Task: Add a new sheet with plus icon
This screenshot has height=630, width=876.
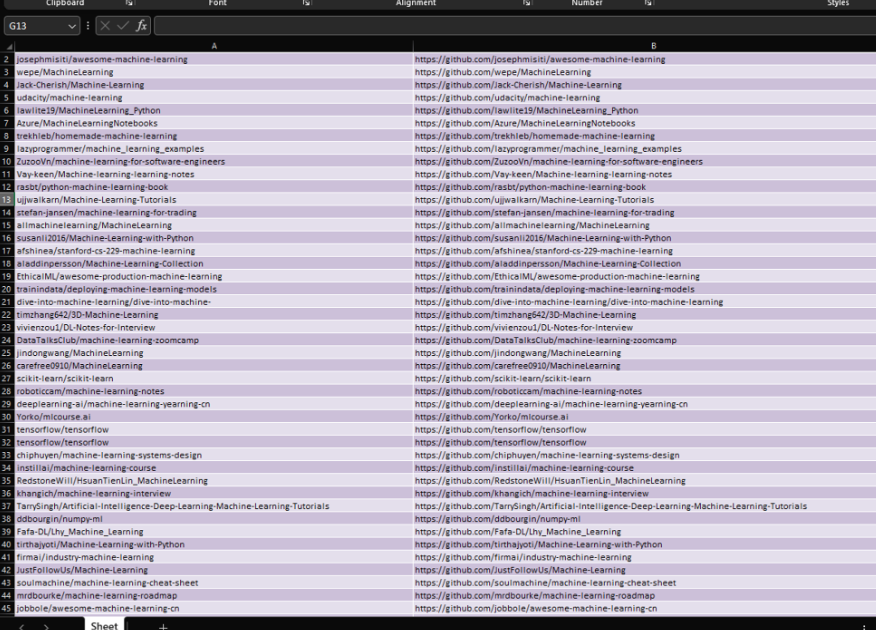Action: click(x=163, y=627)
